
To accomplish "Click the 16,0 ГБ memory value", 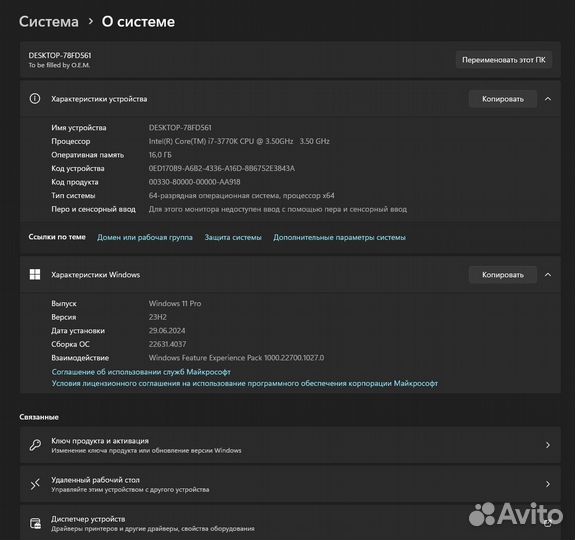I will coord(160,155).
